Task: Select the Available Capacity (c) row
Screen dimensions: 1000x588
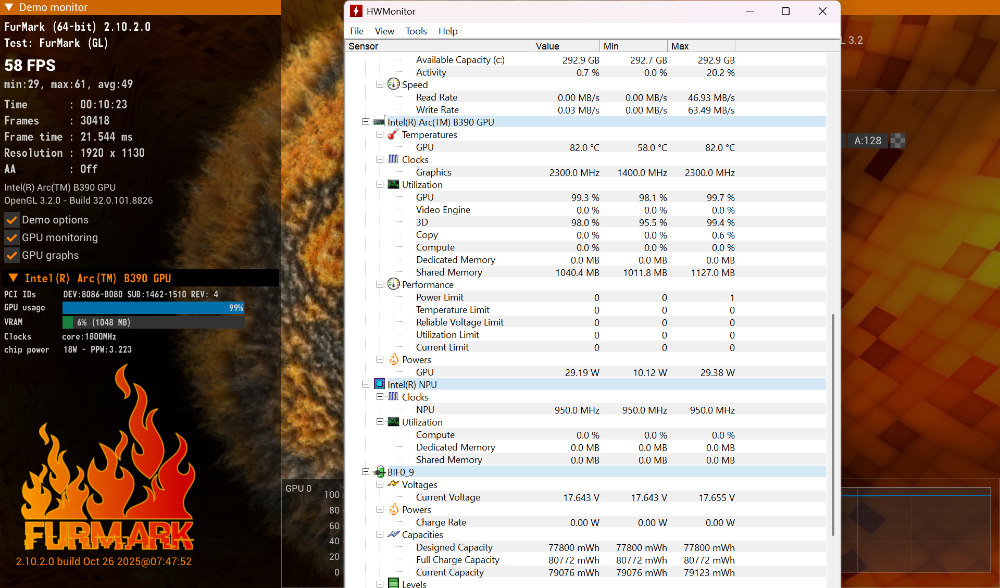Action: click(585, 59)
